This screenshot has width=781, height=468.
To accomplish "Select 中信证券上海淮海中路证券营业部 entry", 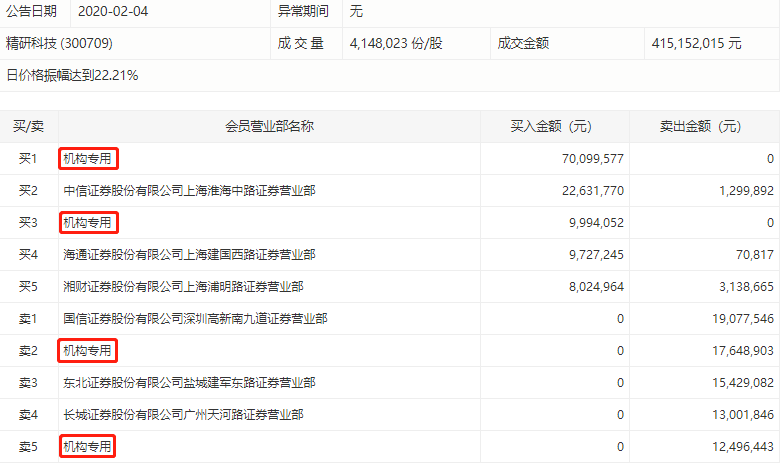I will (189, 191).
